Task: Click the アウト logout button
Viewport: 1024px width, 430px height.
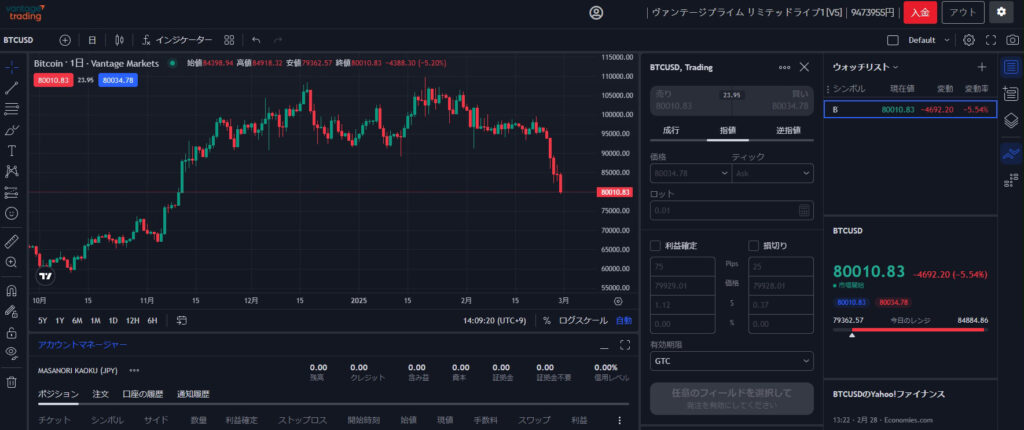Action: [x=963, y=12]
